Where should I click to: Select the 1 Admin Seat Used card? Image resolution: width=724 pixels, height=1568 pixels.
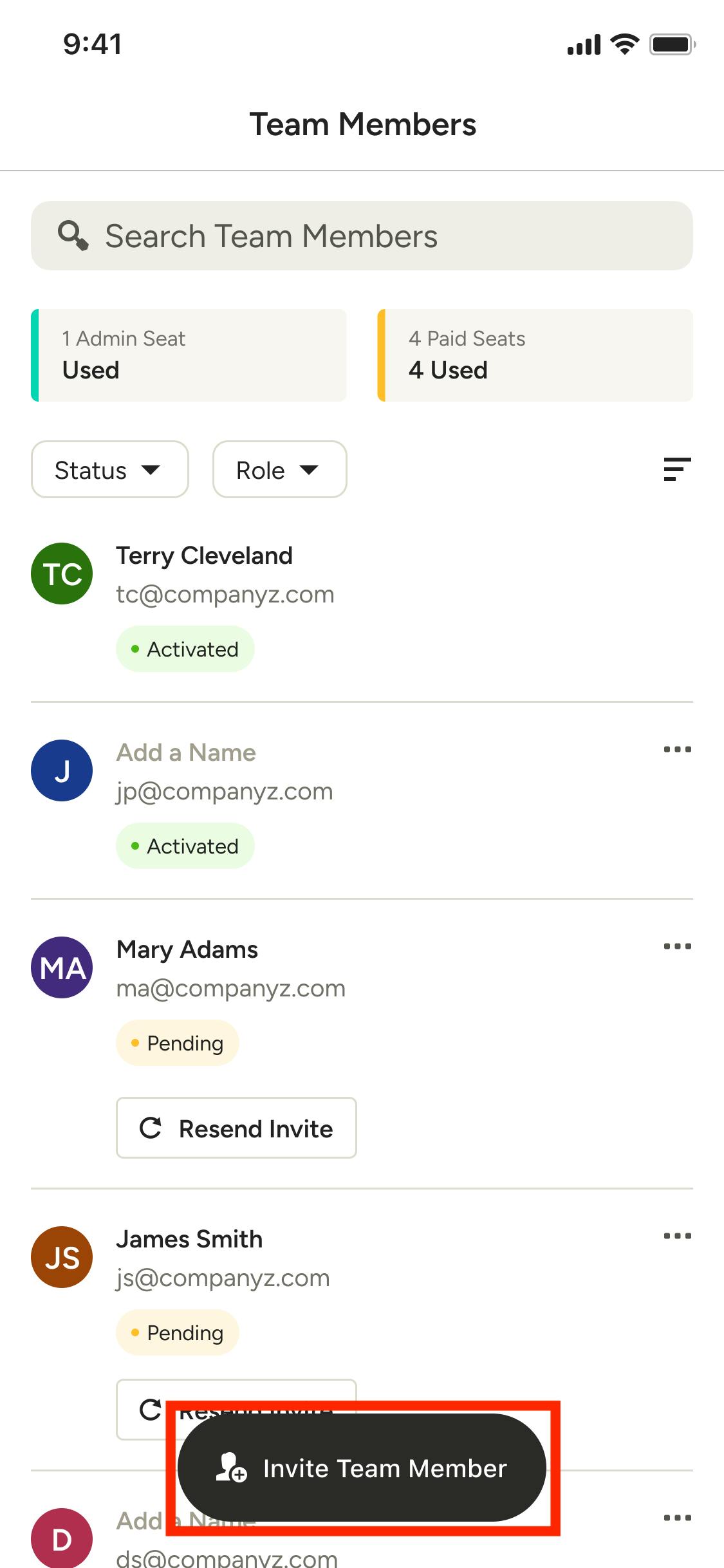(x=189, y=355)
